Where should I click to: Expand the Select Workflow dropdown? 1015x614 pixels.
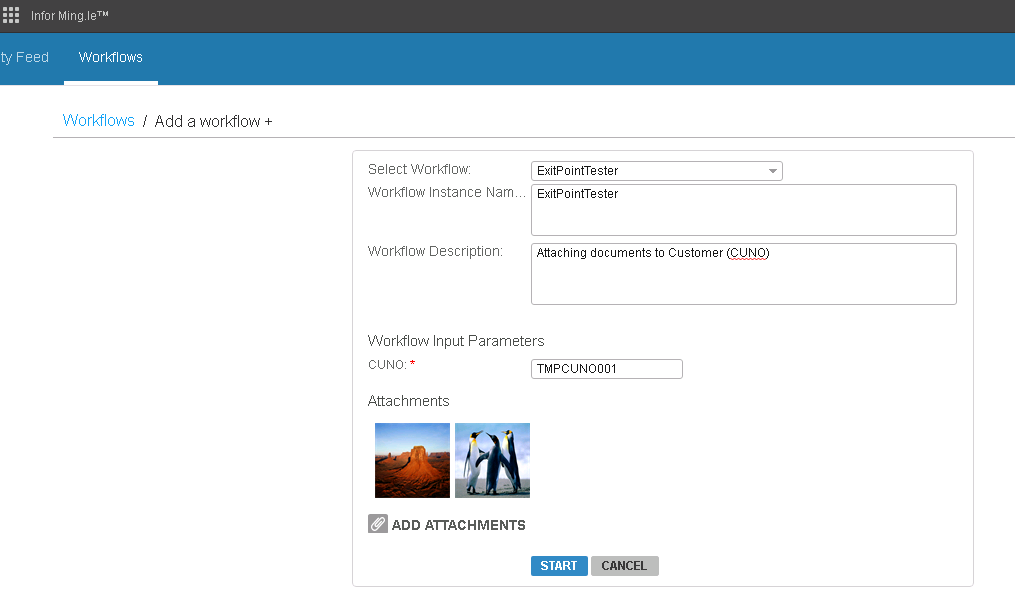[656, 171]
